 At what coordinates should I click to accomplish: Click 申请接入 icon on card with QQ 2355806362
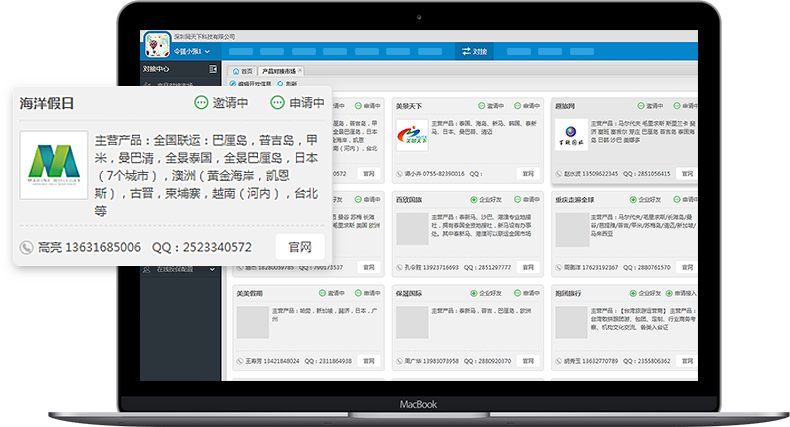[669, 293]
